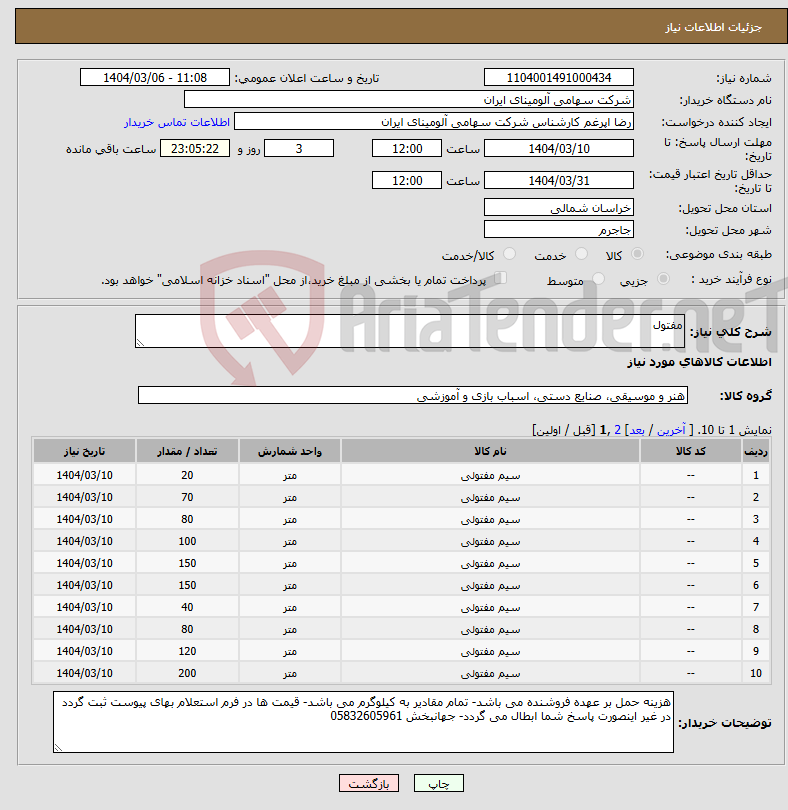Click the شماره نیاز number field
This screenshot has height=810, width=788.
point(559,77)
